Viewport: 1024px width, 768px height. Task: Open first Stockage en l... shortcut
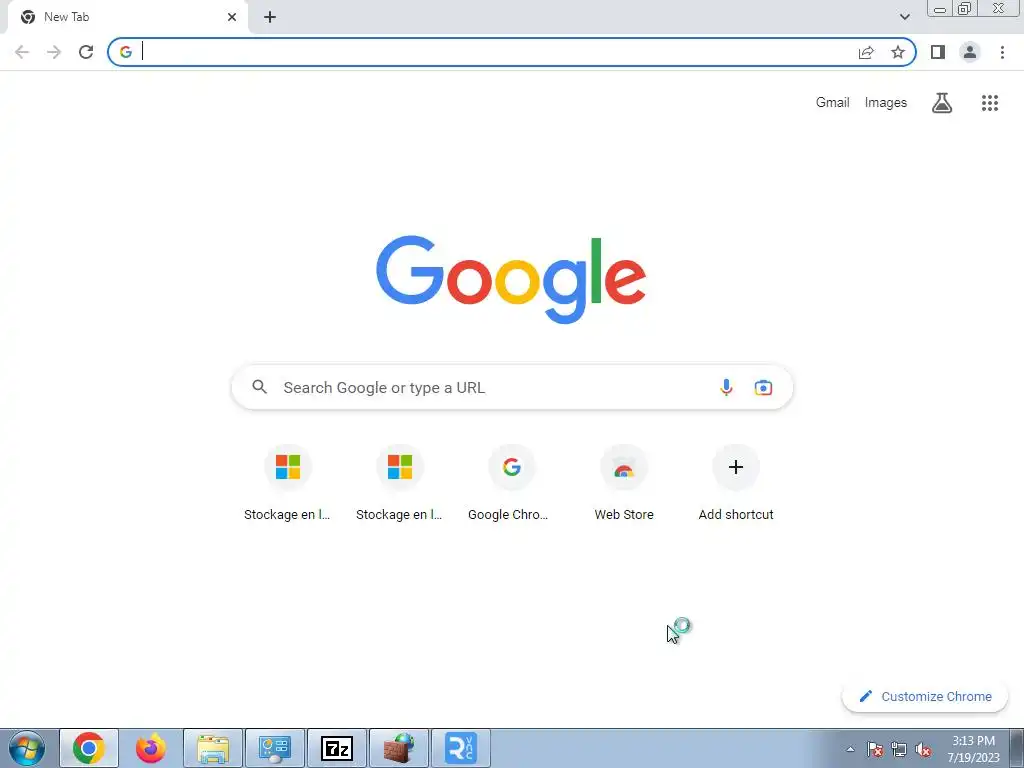click(287, 483)
